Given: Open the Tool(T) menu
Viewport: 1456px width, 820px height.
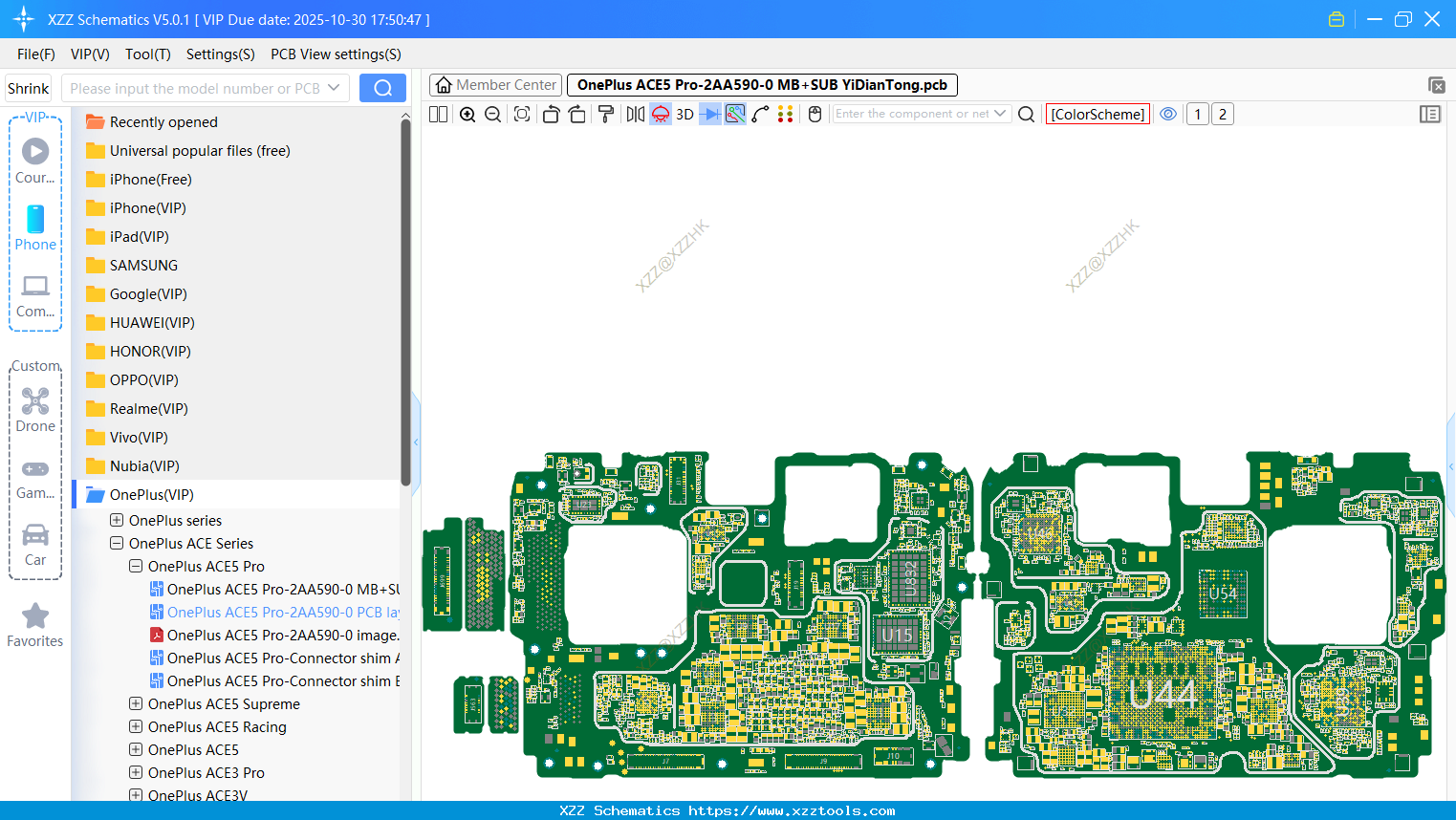Looking at the screenshot, I should pos(148,54).
